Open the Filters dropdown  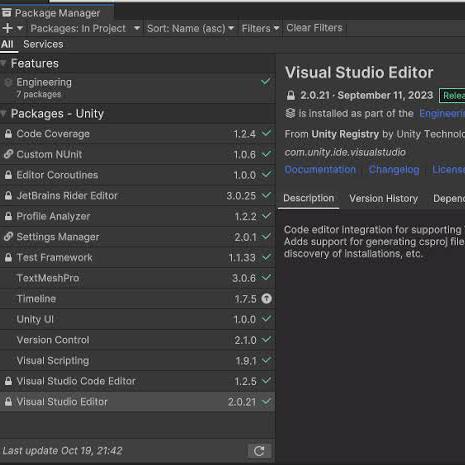[260, 28]
